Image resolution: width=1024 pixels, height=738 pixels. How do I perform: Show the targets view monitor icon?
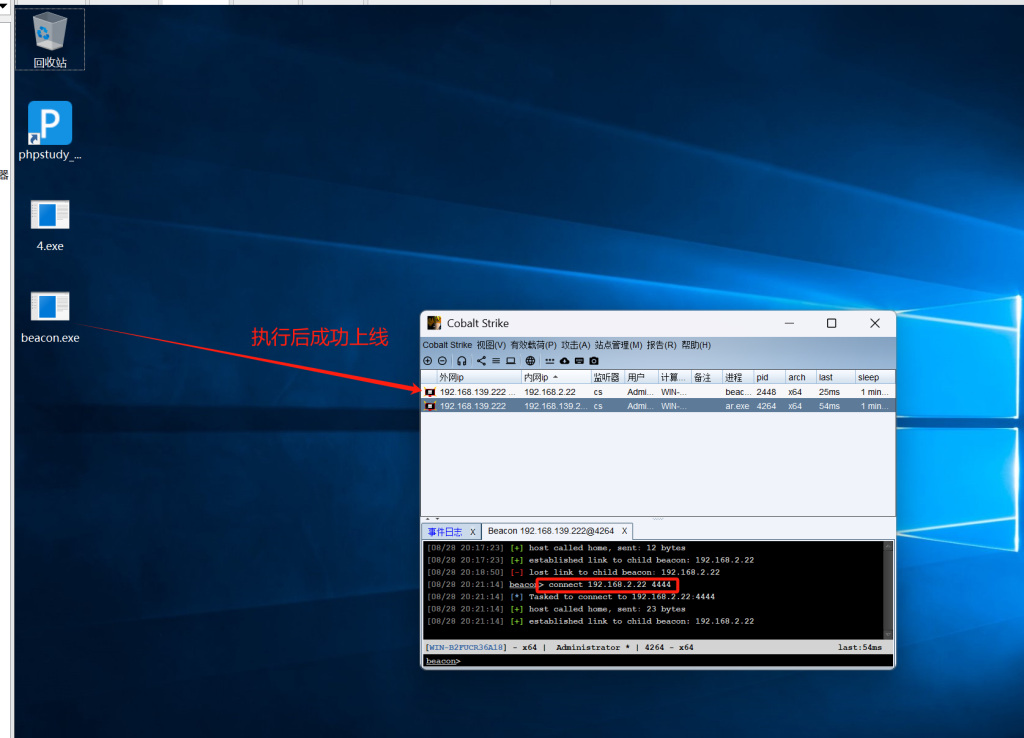[511, 361]
